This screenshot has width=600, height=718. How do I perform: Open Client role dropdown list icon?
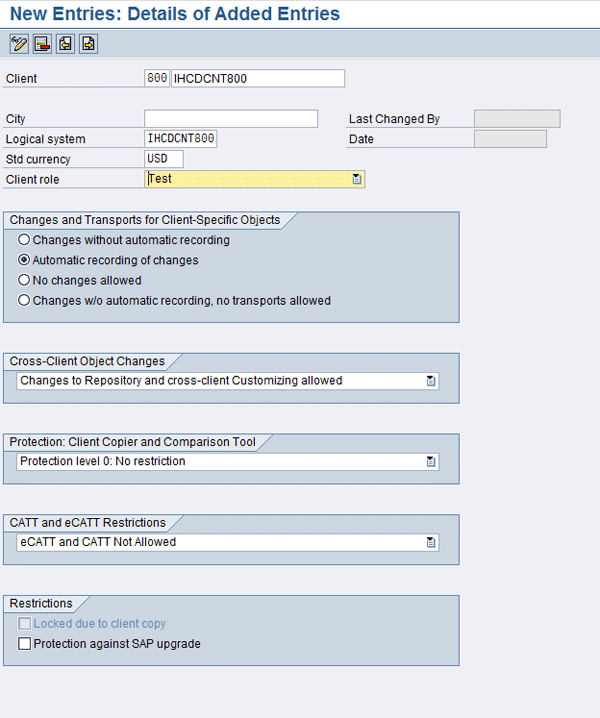pos(356,179)
